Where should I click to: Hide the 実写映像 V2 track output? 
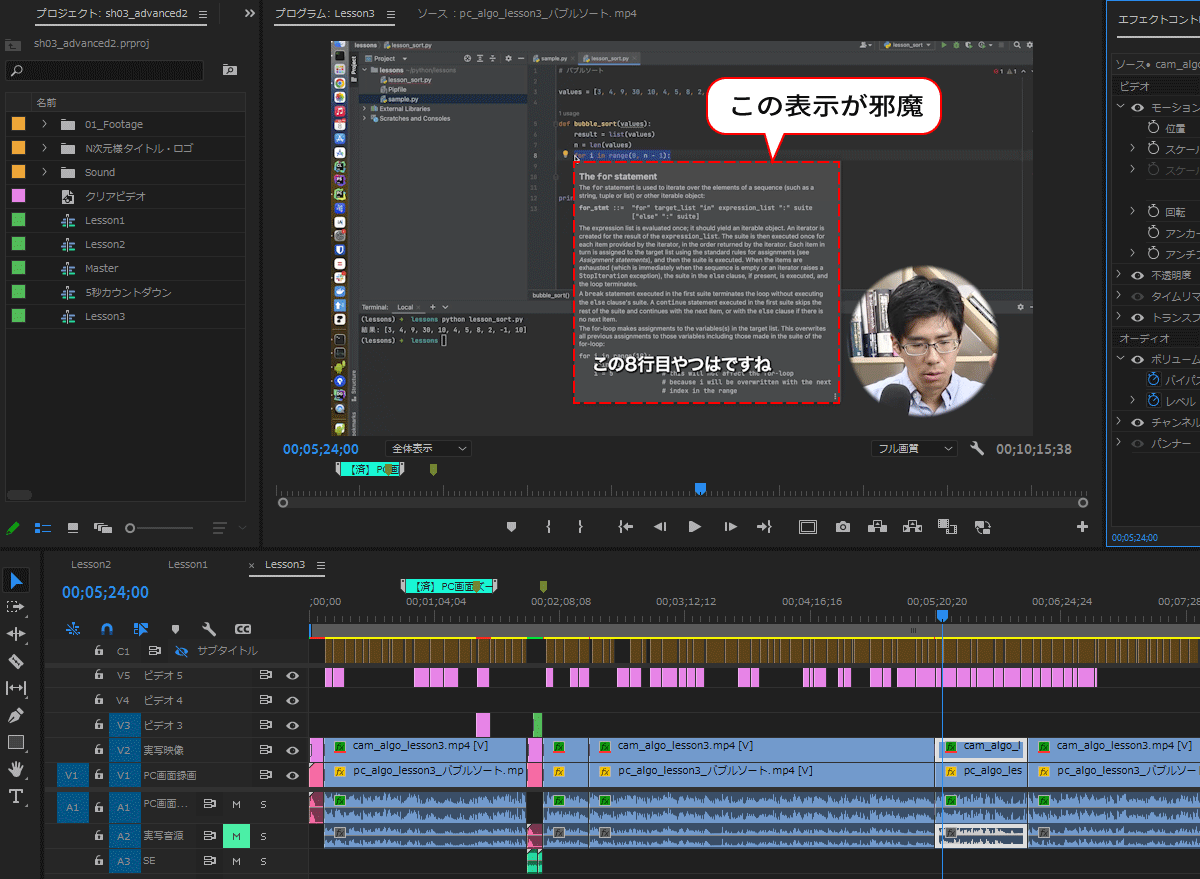click(x=292, y=750)
